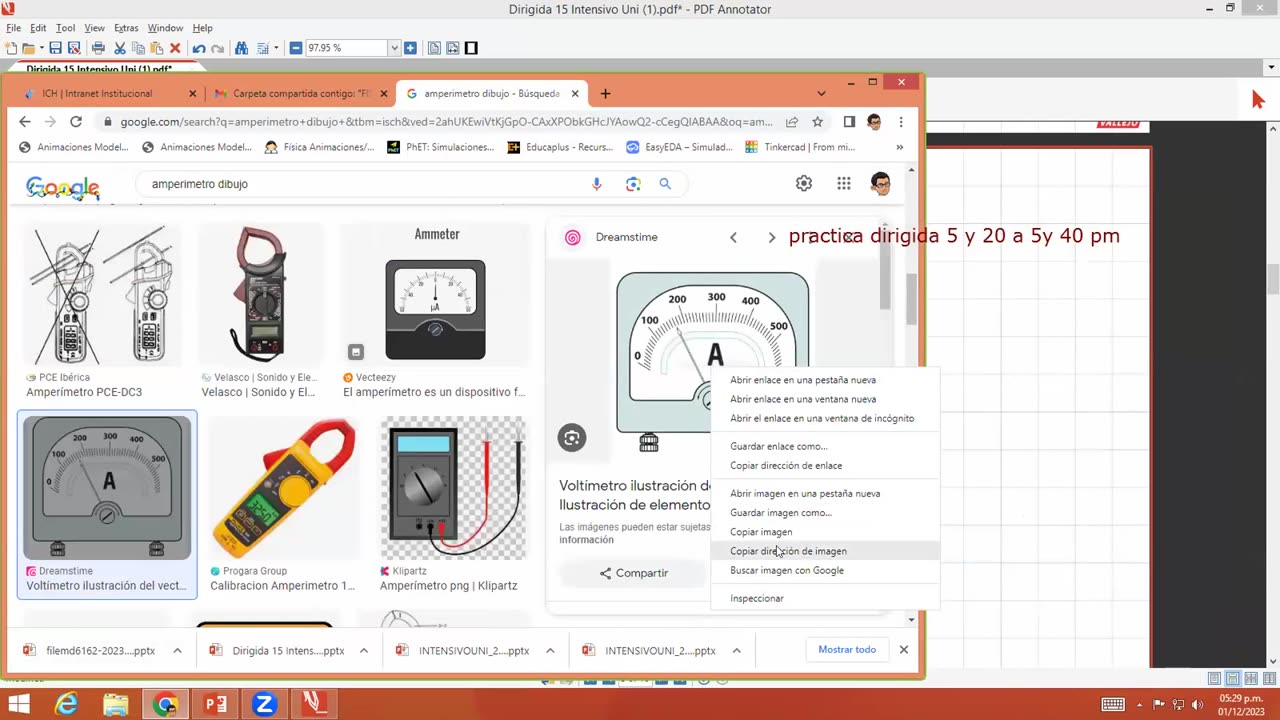Open Zoom from the taskbar

[264, 704]
